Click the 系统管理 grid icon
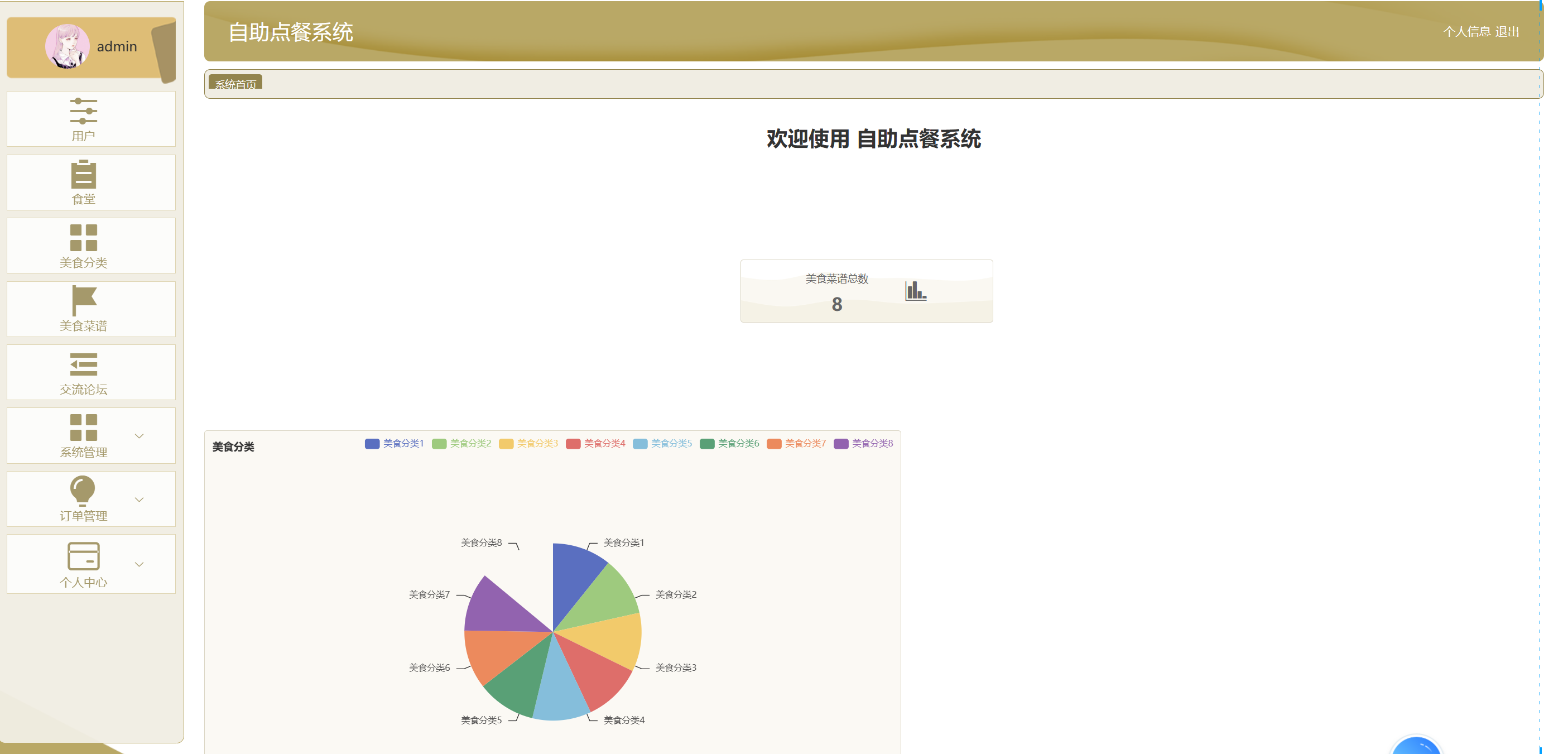1568x754 pixels. [x=83, y=428]
